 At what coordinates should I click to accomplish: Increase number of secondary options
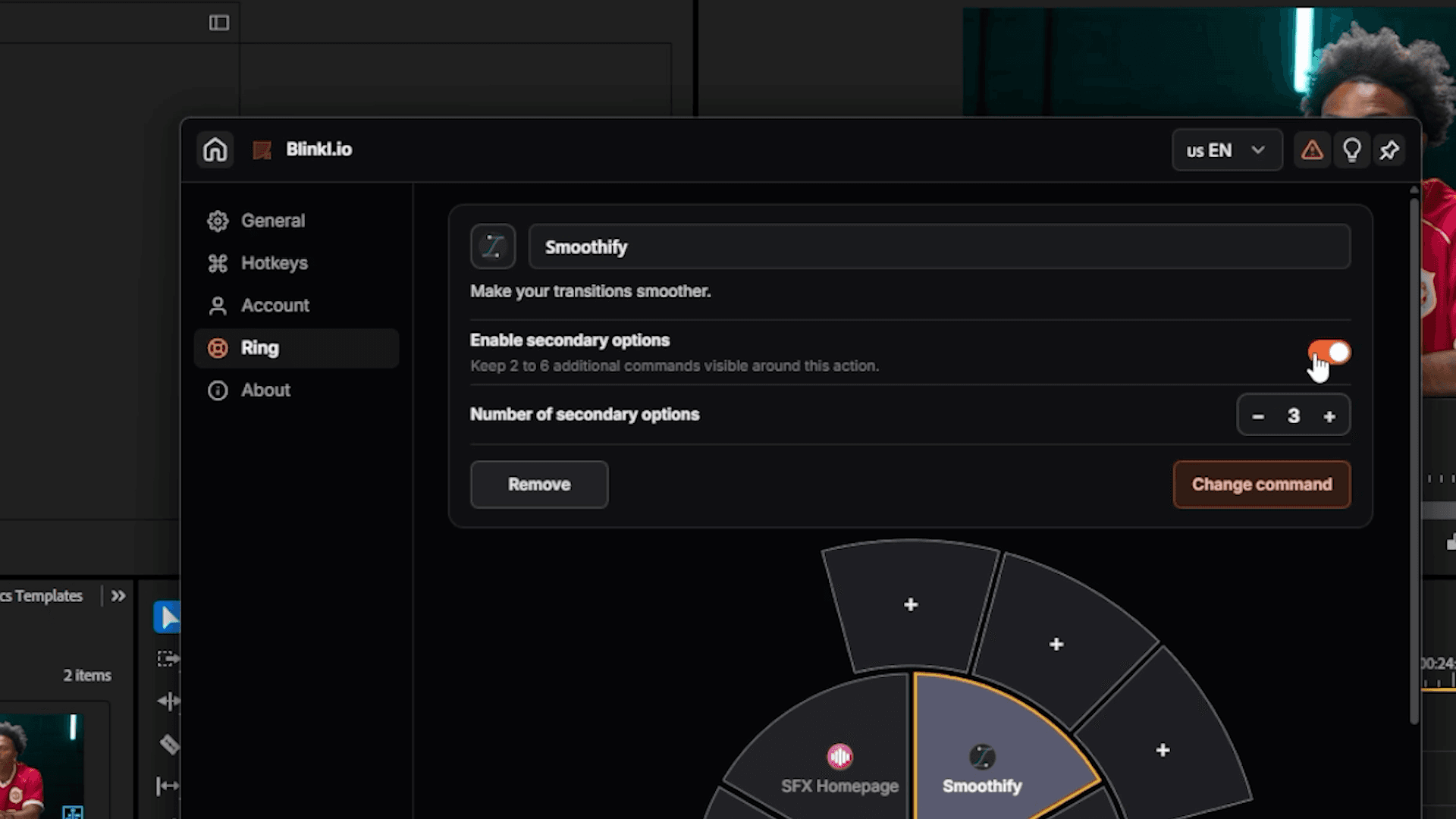pos(1329,416)
